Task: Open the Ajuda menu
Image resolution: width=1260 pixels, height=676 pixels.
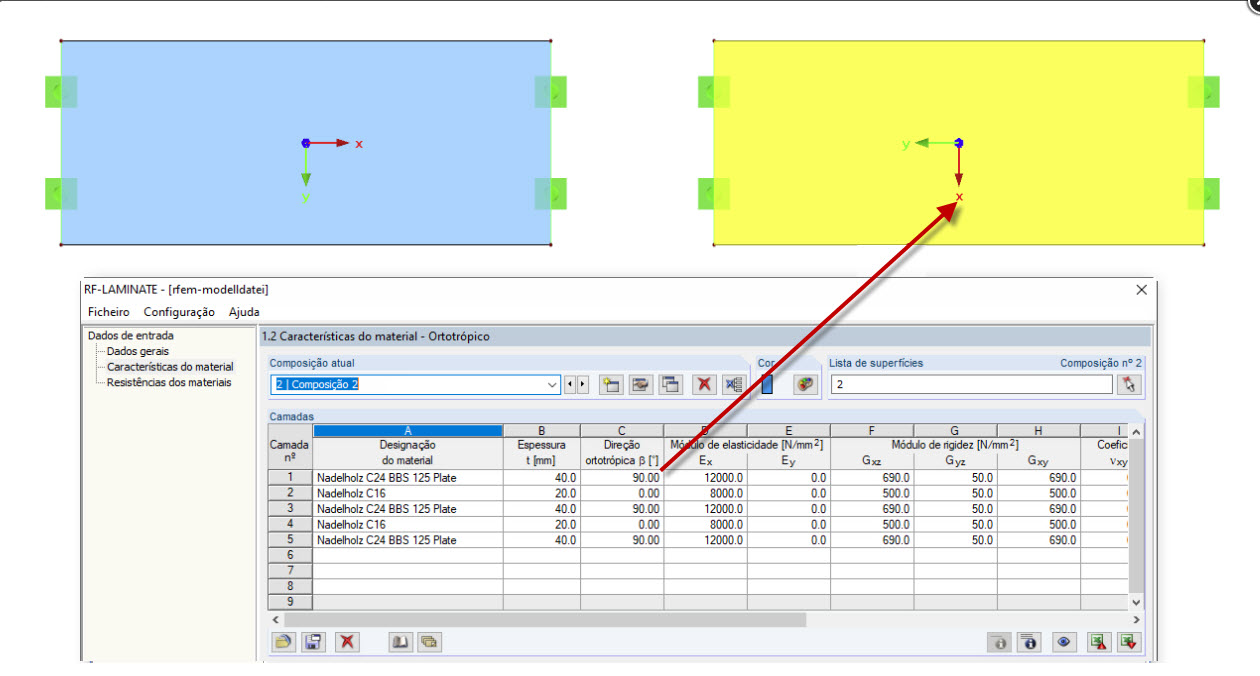Action: (x=244, y=312)
